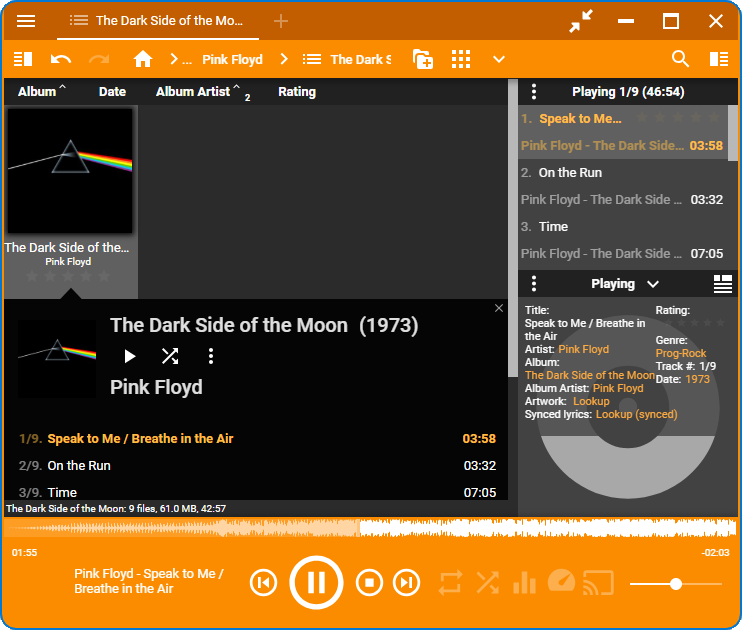
Task: Select The Dark Side of the Mo... tab
Action: (158, 21)
